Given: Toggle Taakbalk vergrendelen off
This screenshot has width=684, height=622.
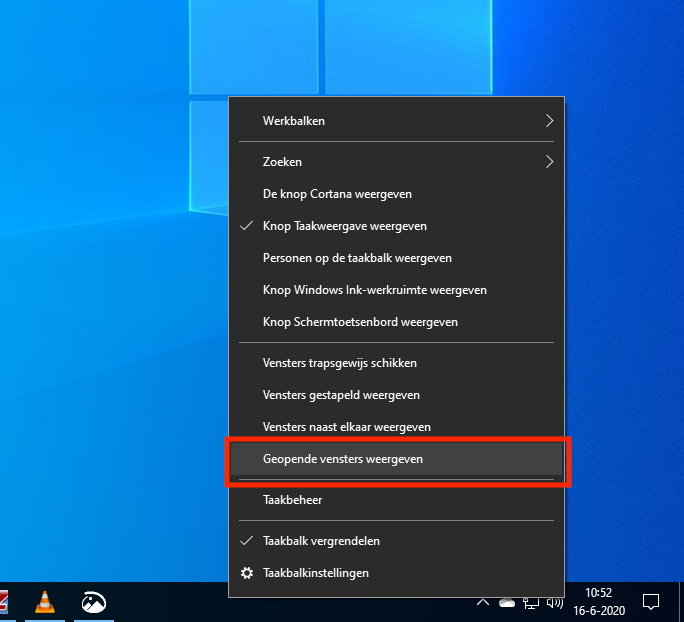Looking at the screenshot, I should [x=320, y=541].
